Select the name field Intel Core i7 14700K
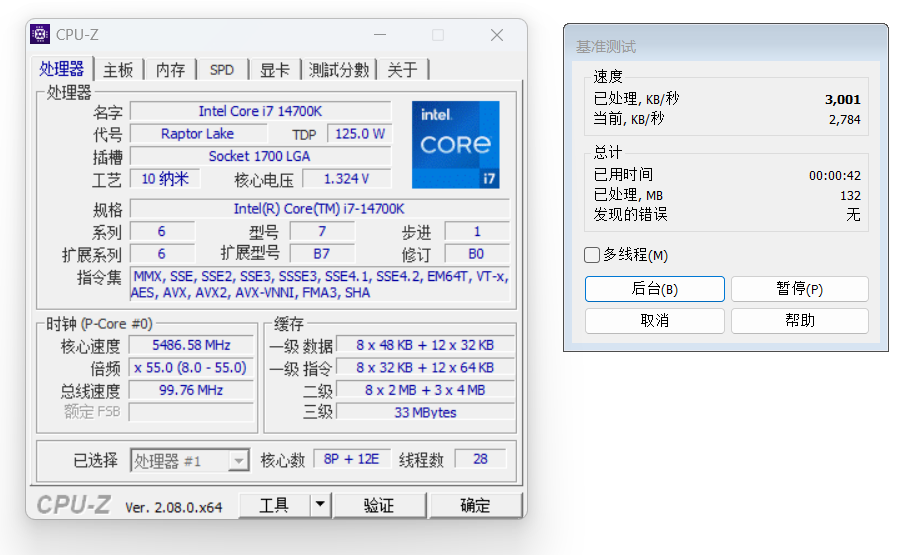Viewport: 920px width, 555px height. tap(261, 111)
